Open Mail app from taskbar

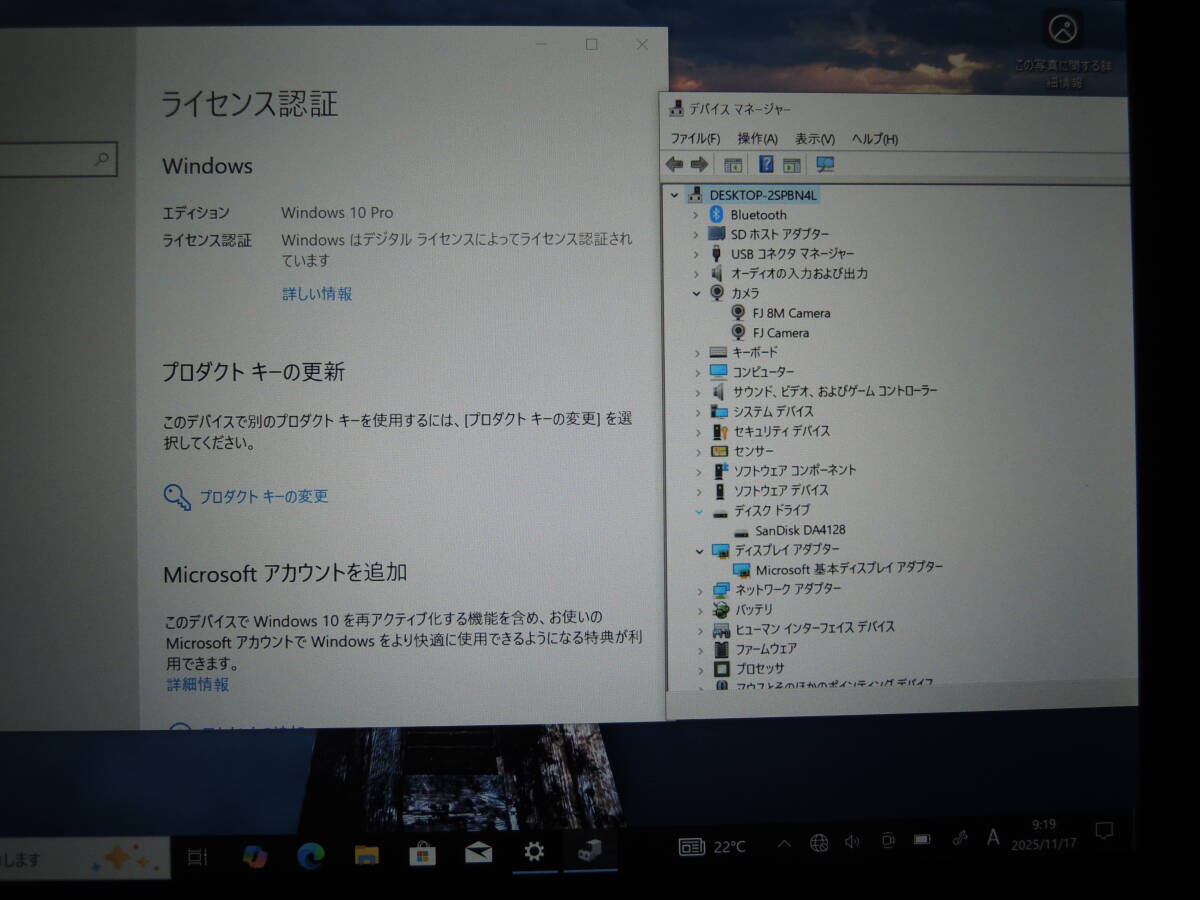coord(479,853)
